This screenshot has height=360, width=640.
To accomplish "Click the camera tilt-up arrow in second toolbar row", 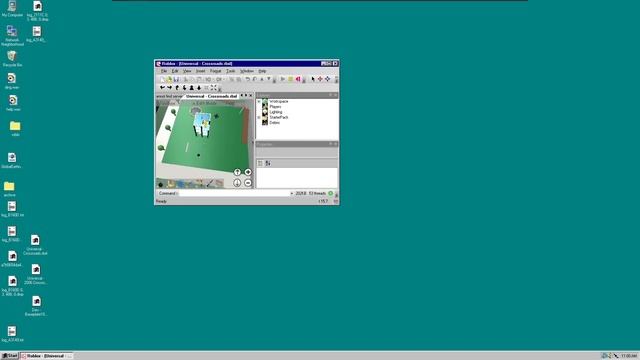I will (x=177, y=88).
